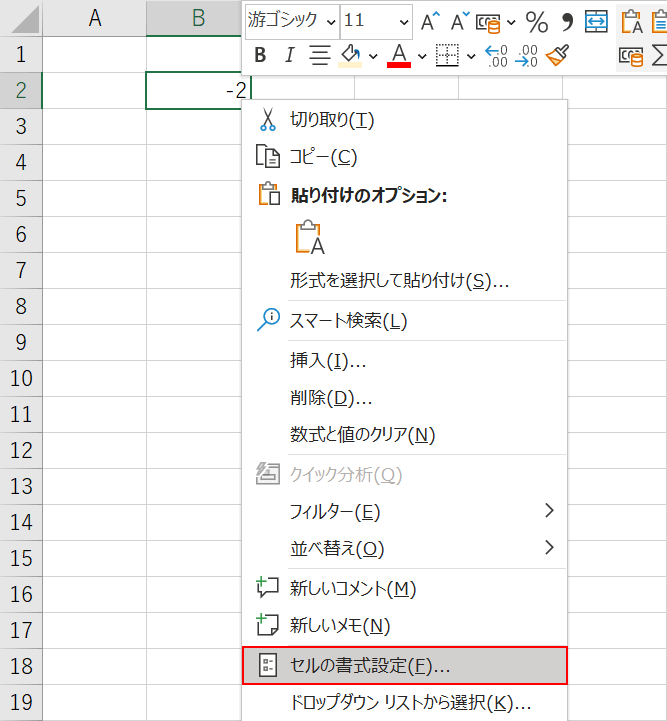This screenshot has width=667, height=721.
Task: Click the magnifier icon beside スマート検索
Action: tap(268, 320)
